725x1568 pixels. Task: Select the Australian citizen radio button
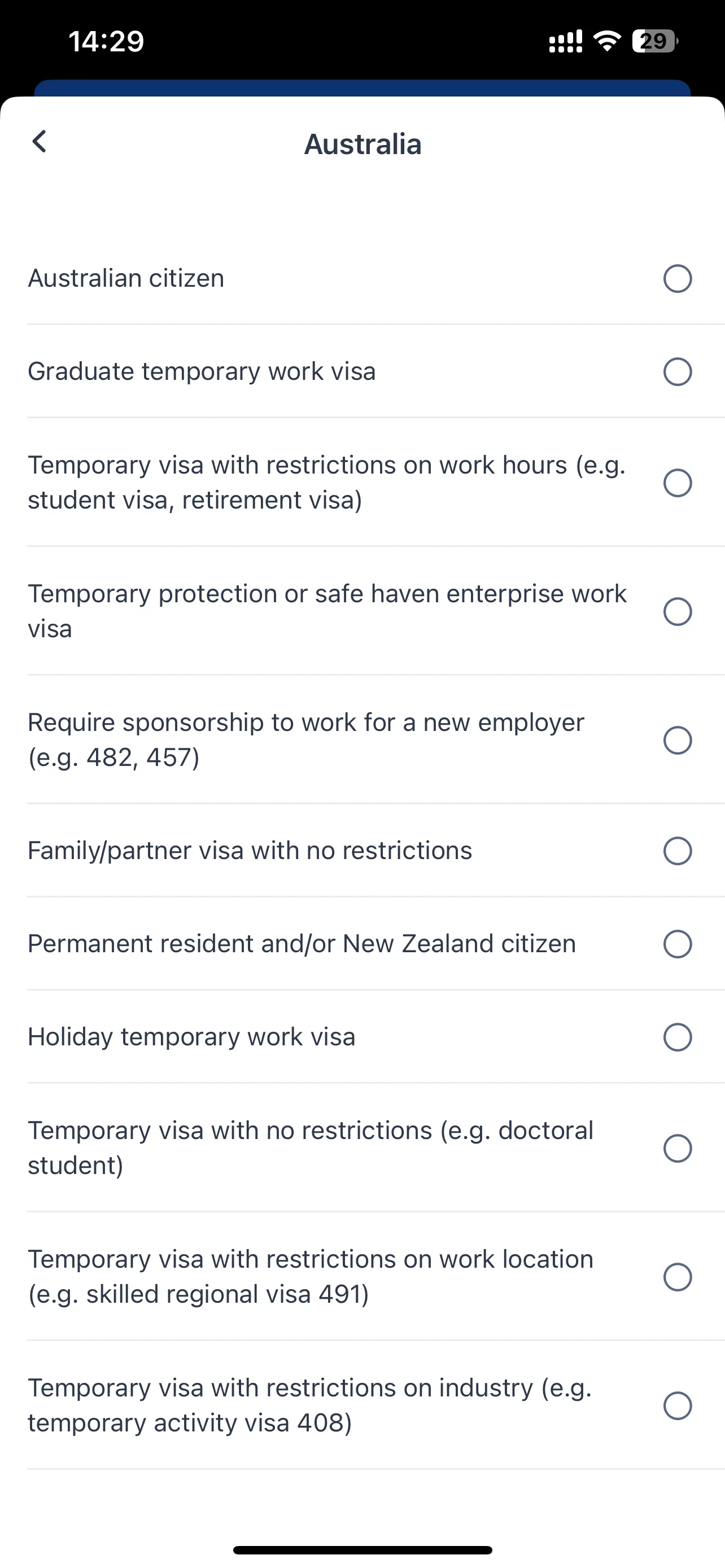pos(678,279)
